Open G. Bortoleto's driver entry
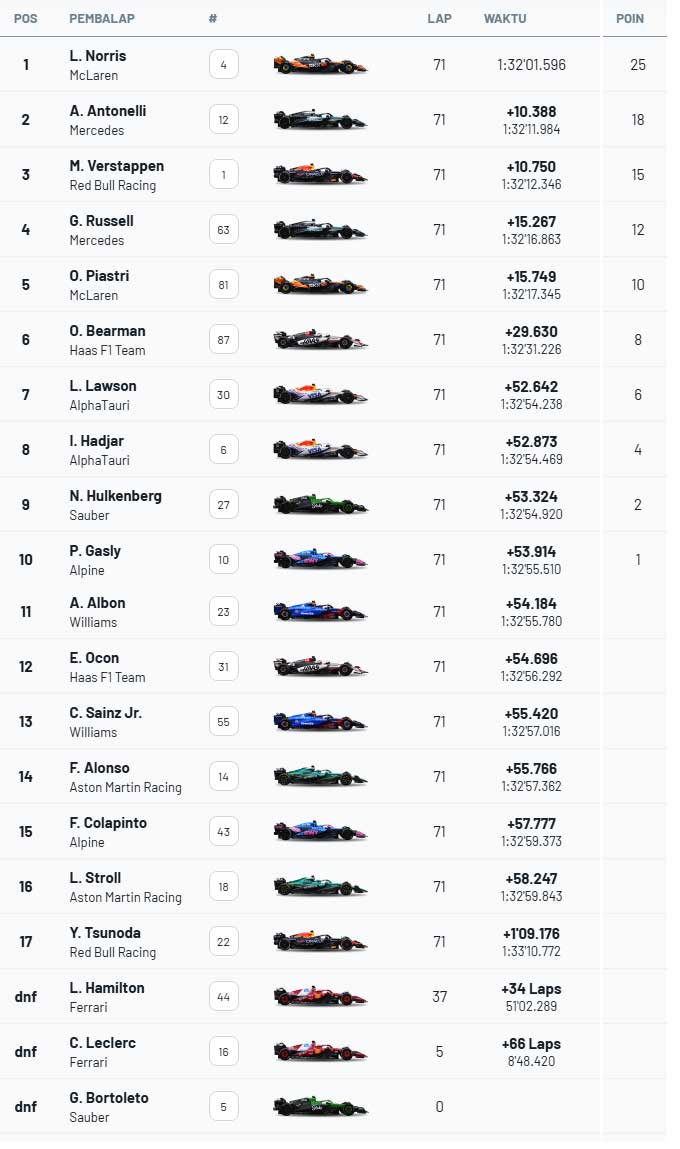 tap(109, 1098)
